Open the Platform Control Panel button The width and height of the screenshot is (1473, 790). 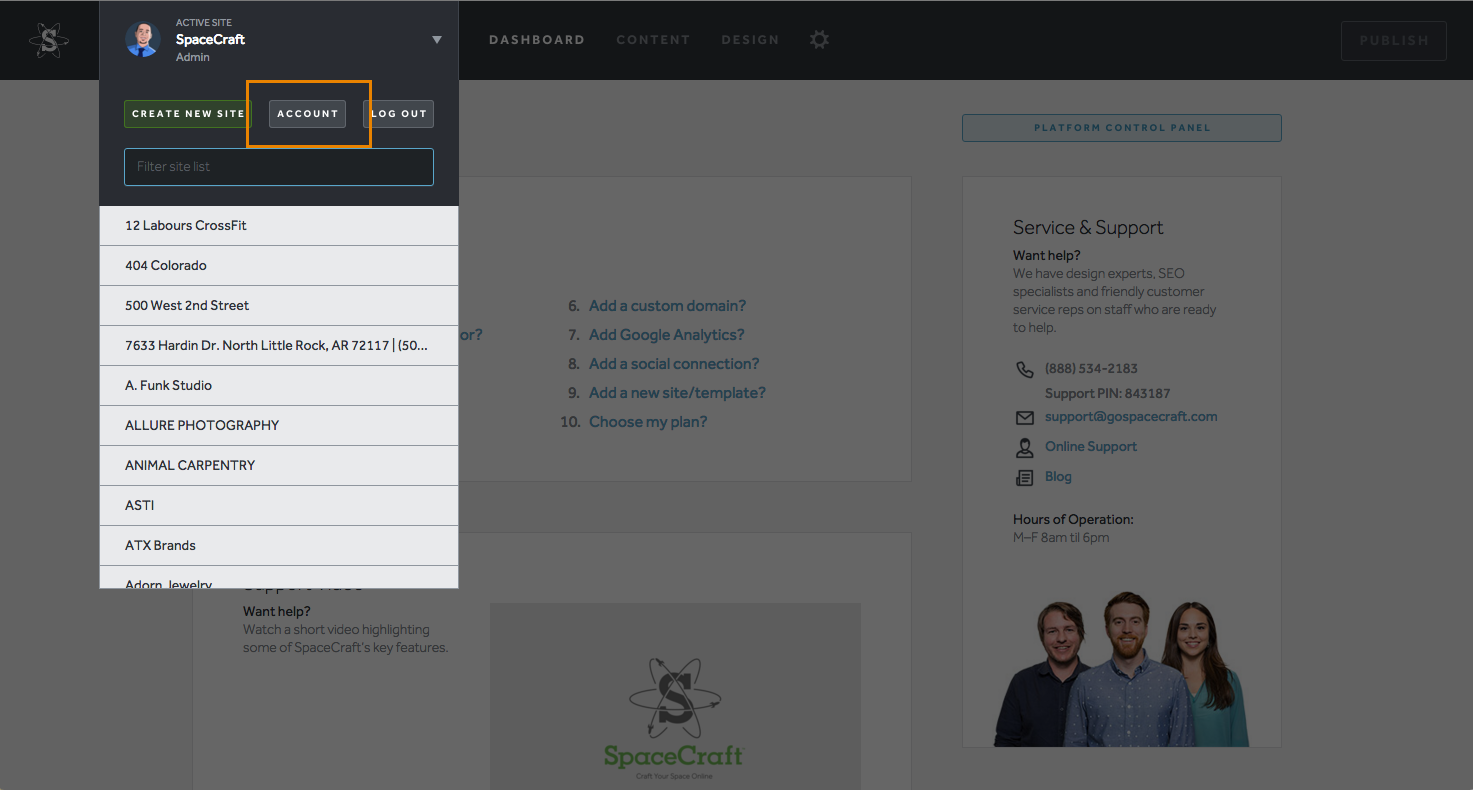click(1121, 128)
